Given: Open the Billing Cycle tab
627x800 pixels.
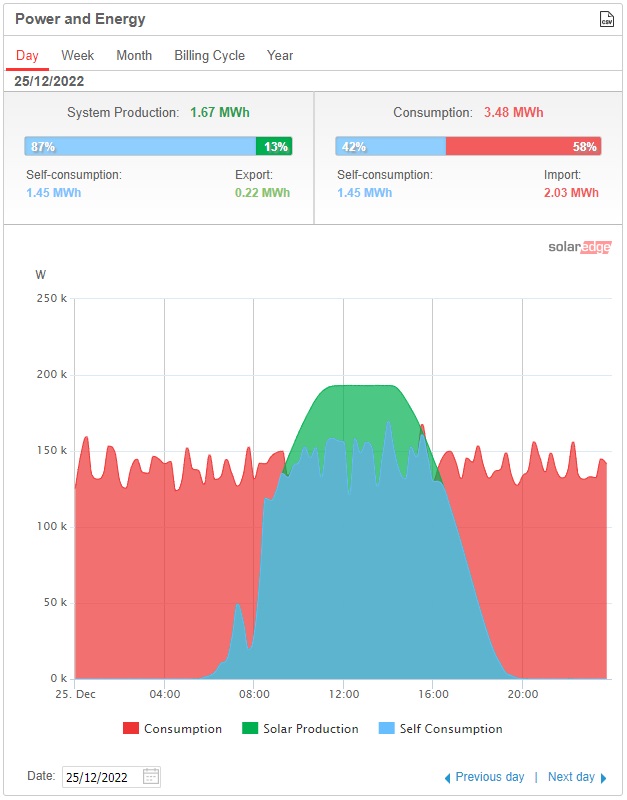Looking at the screenshot, I should [209, 56].
